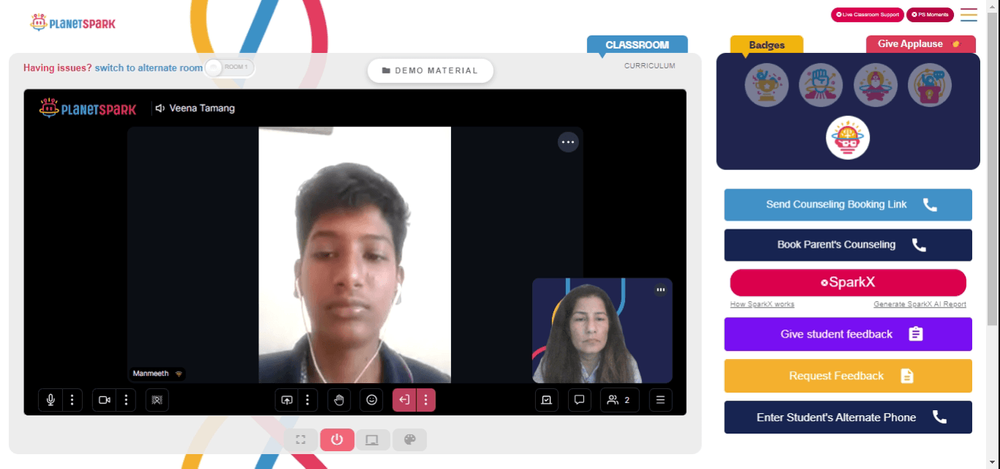Switch to the CLASSROOM tab
Image resolution: width=1000 pixels, height=469 pixels.
point(637,45)
